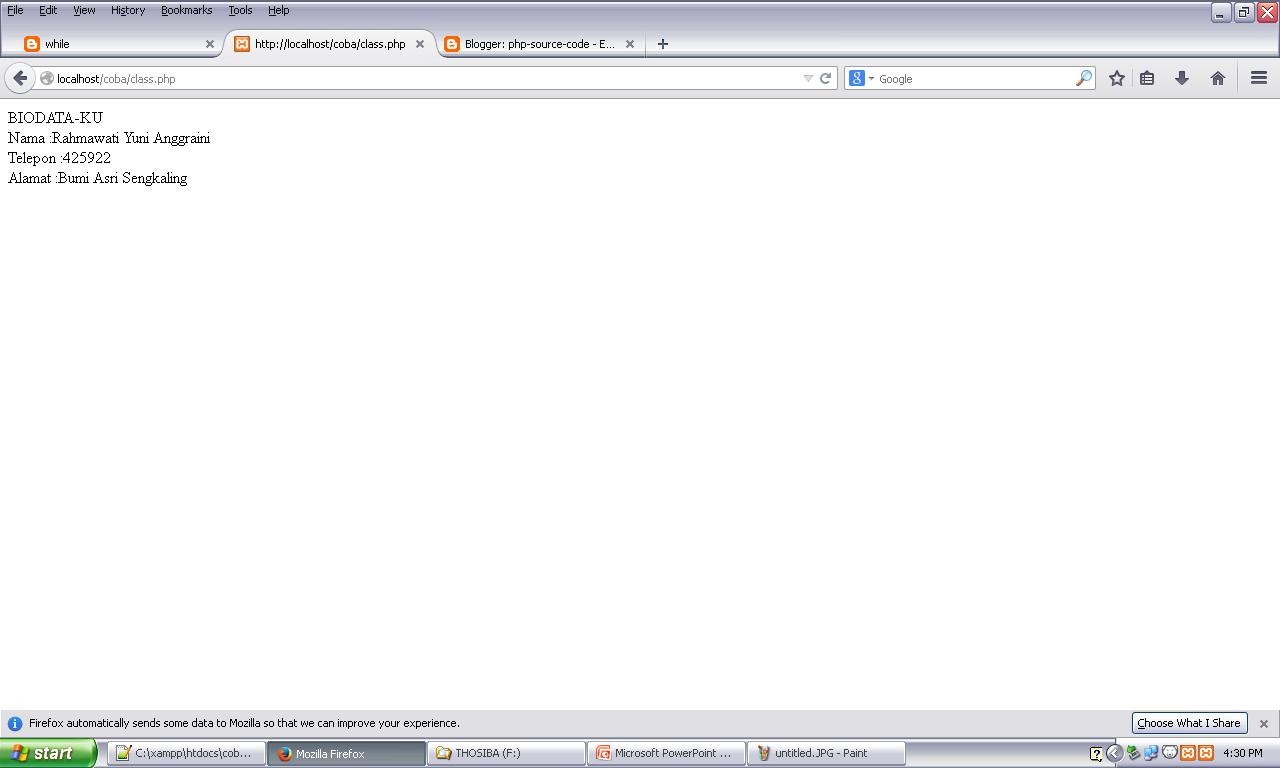Open THOSIBA (F:) taskbar window
Viewport: 1280px width, 768px height.
pos(506,753)
